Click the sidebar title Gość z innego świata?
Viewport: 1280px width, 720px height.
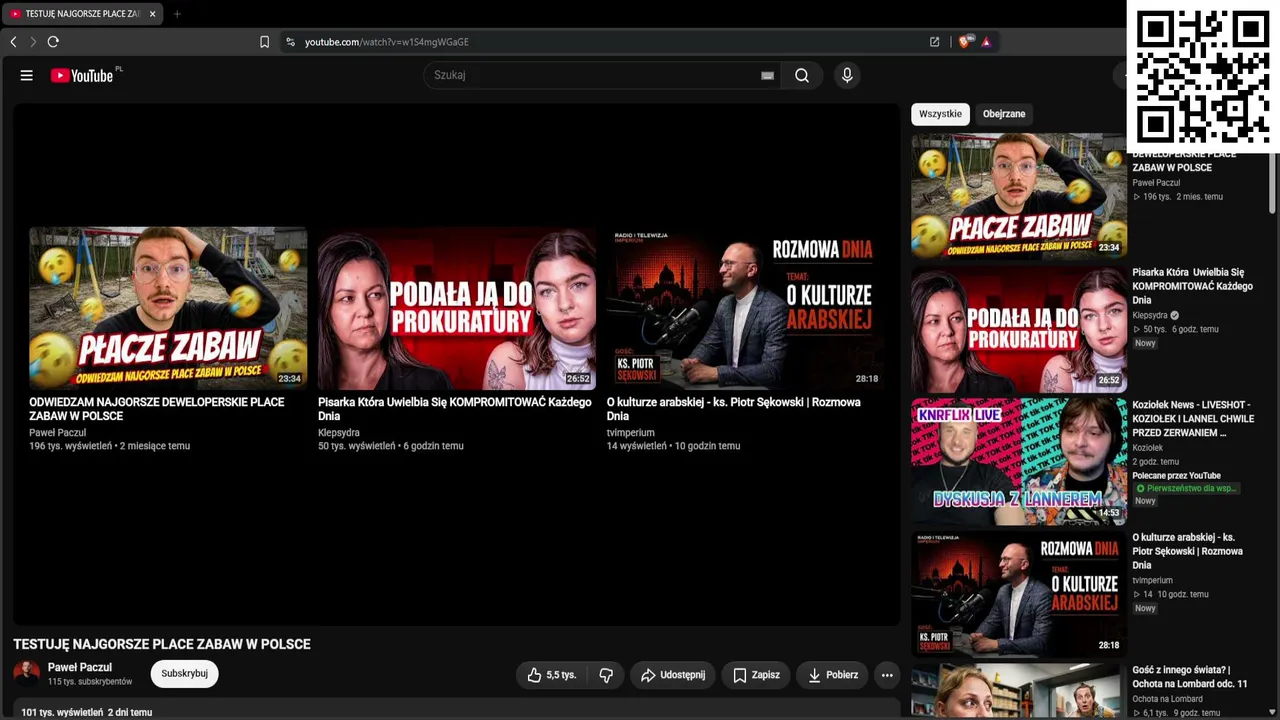pyautogui.click(x=1190, y=677)
